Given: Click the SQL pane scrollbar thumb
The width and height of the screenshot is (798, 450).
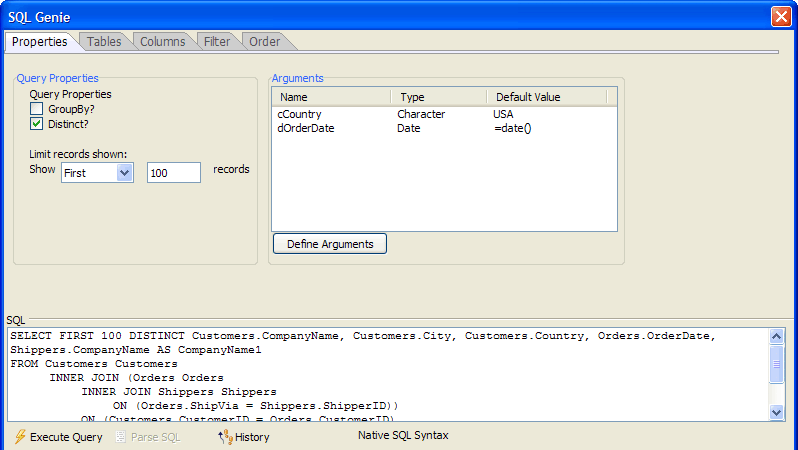Looking at the screenshot, I should [x=776, y=363].
